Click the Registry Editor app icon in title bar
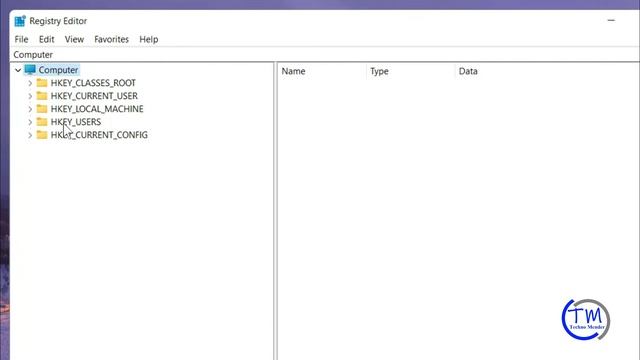Screen dimensions: 640x360 20,21
